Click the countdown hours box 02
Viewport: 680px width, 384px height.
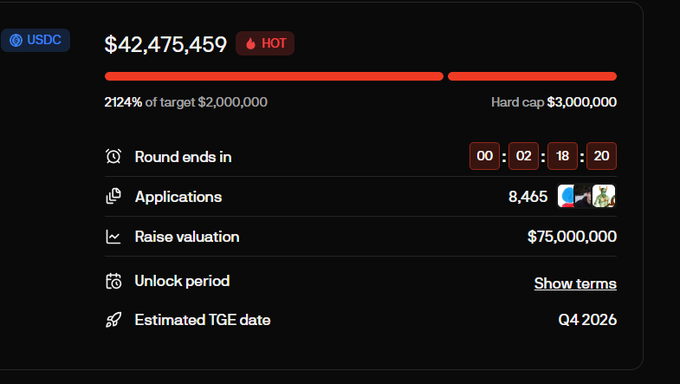click(x=523, y=156)
